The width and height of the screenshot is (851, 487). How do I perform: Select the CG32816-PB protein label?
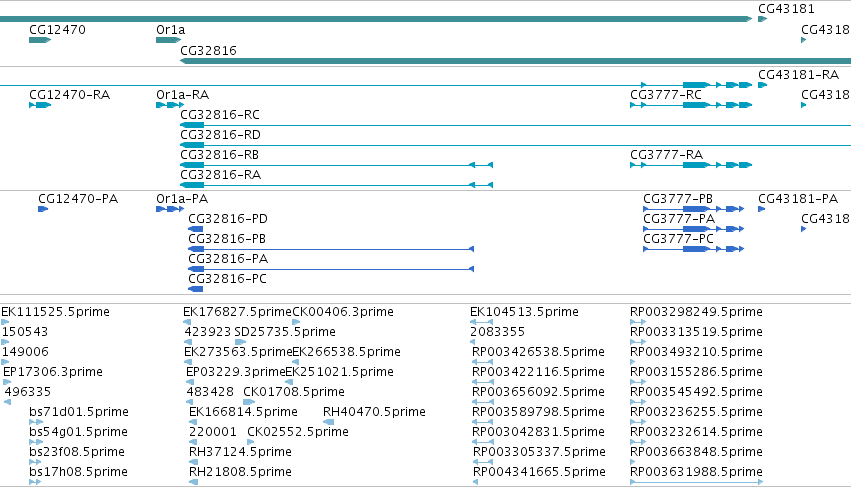(x=227, y=239)
